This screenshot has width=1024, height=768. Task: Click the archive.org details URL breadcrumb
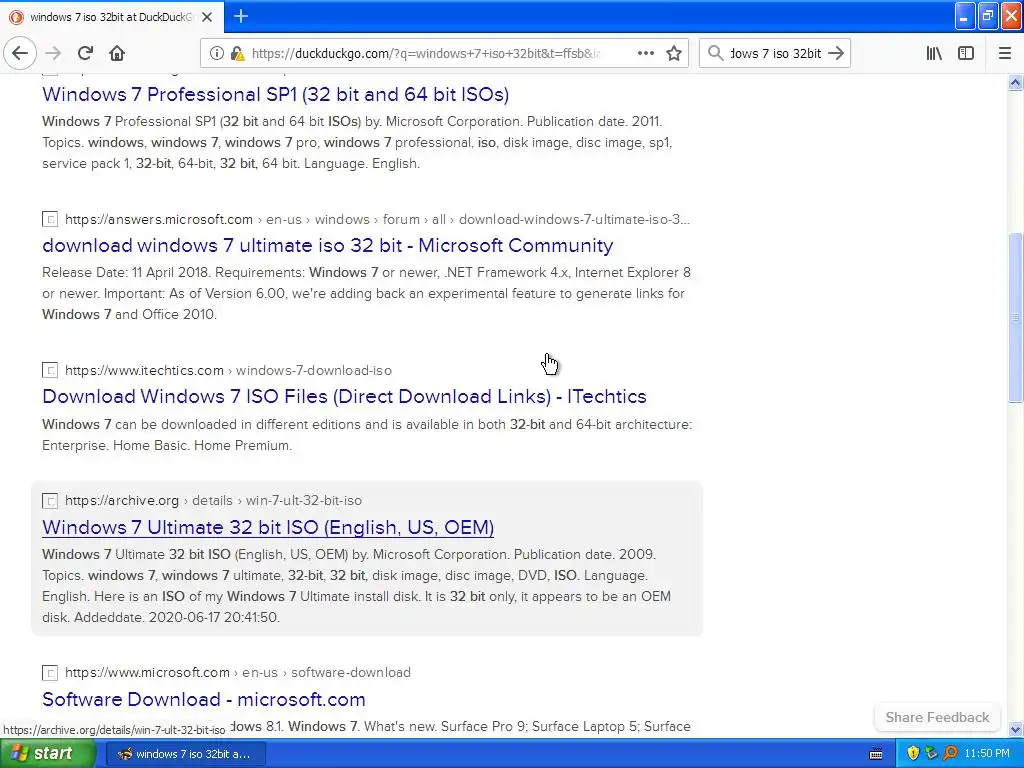pyautogui.click(x=213, y=500)
